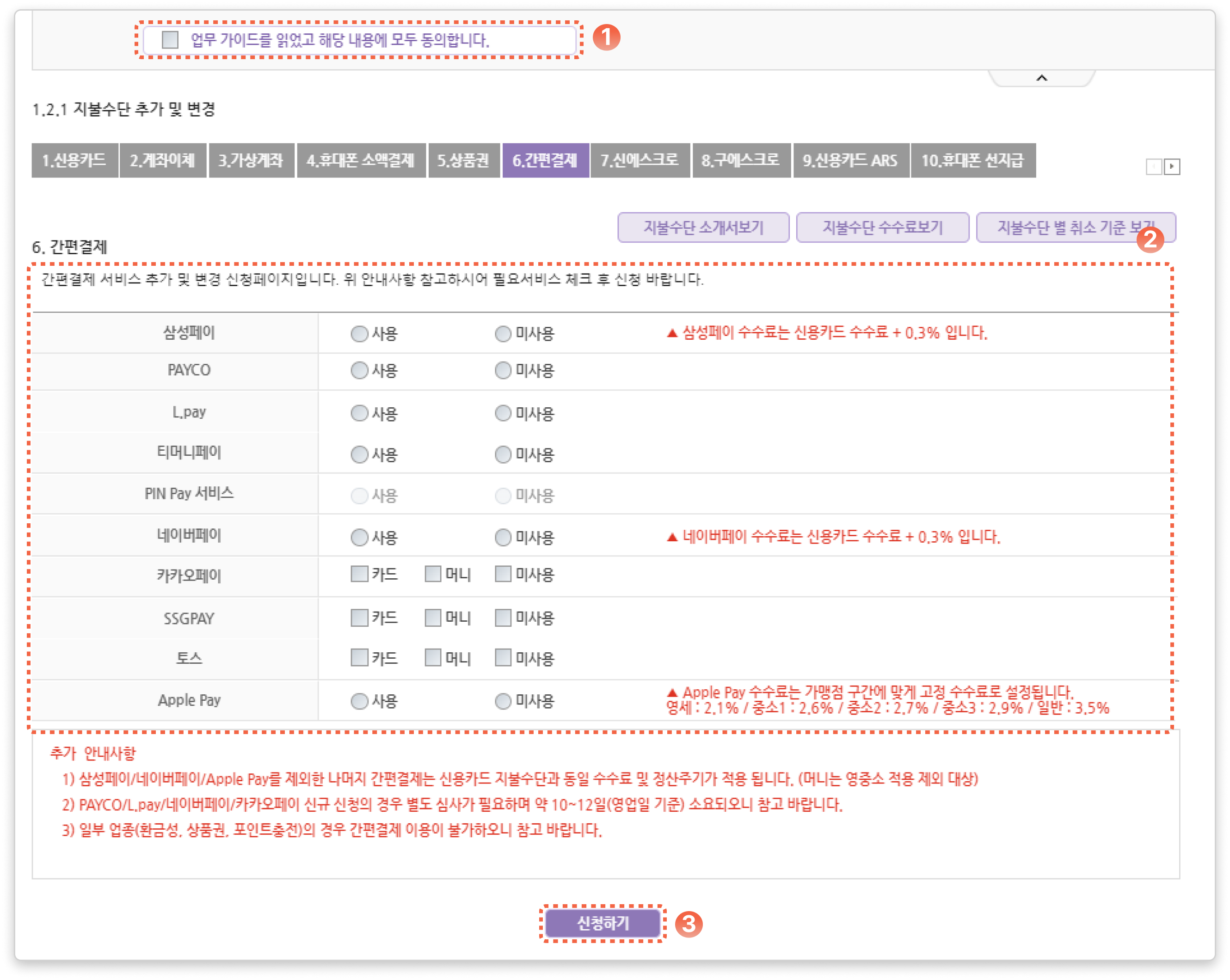Click the 신청하기 submit button
The width and height of the screenshot is (1230, 980).
point(603,923)
